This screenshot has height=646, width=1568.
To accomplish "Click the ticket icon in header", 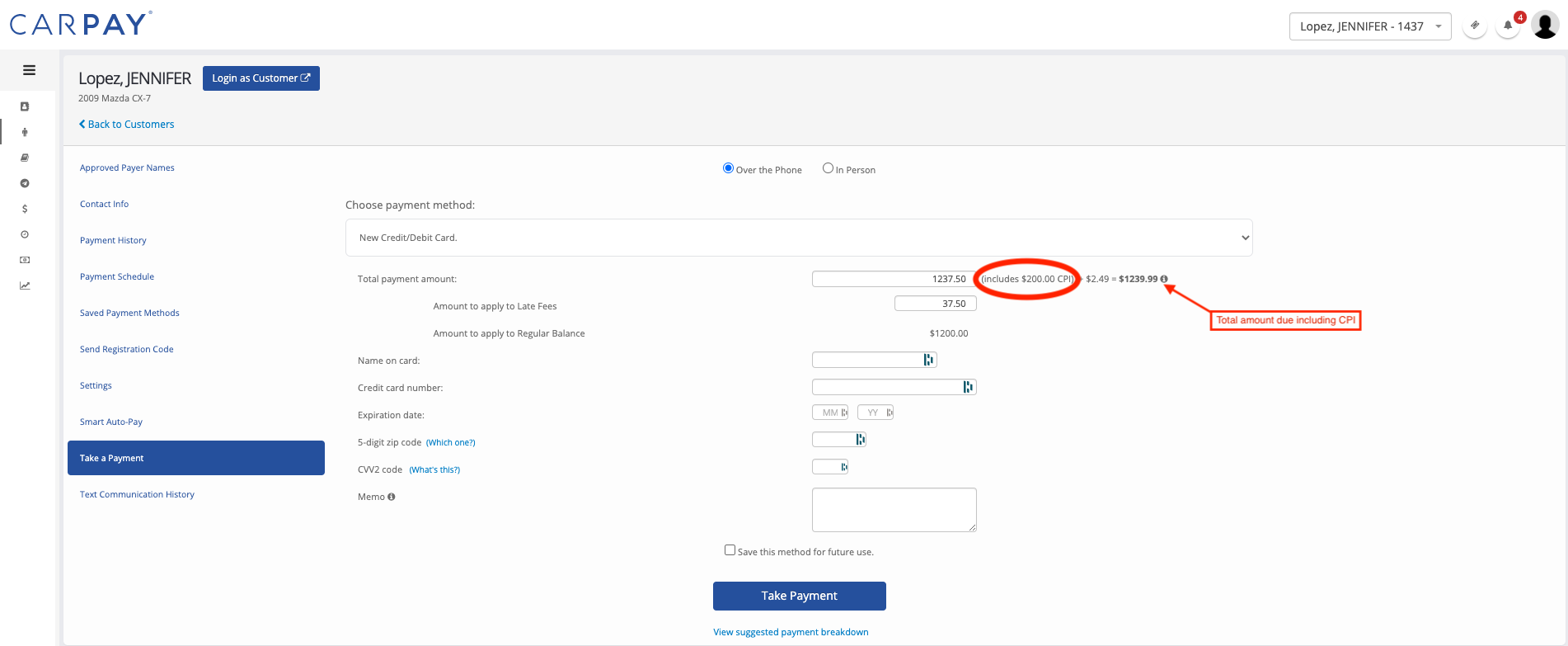I will [x=1475, y=26].
